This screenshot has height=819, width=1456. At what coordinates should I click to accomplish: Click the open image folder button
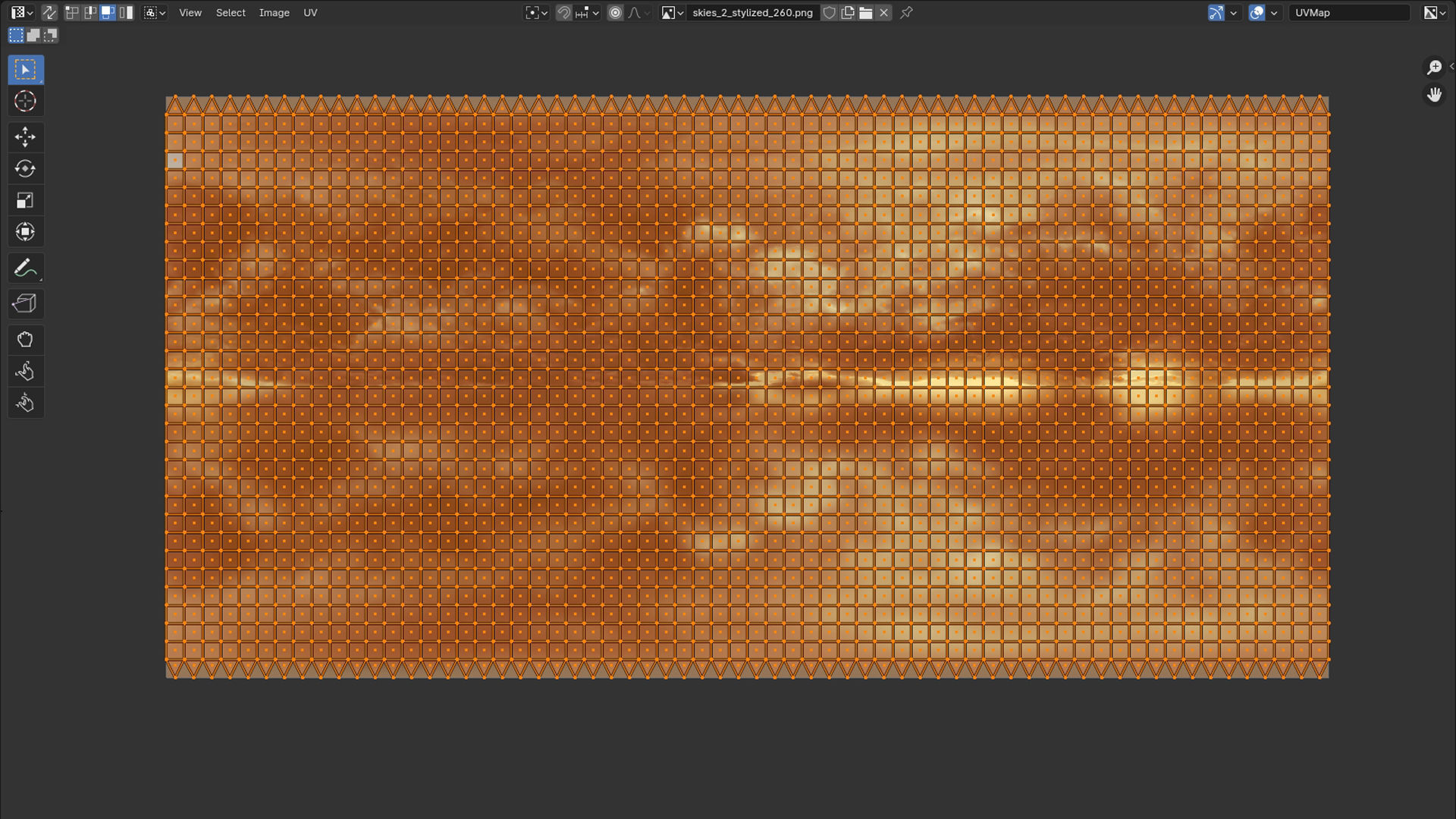(865, 12)
